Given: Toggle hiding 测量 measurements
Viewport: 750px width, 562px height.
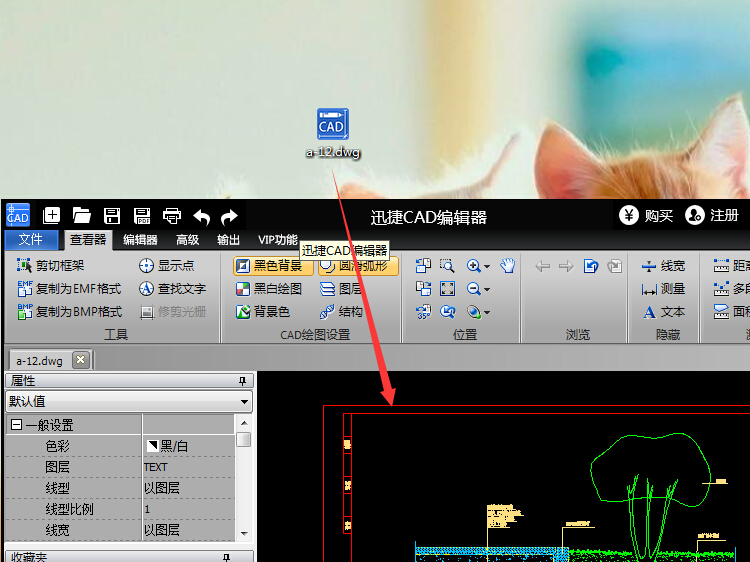Looking at the screenshot, I should tap(663, 288).
